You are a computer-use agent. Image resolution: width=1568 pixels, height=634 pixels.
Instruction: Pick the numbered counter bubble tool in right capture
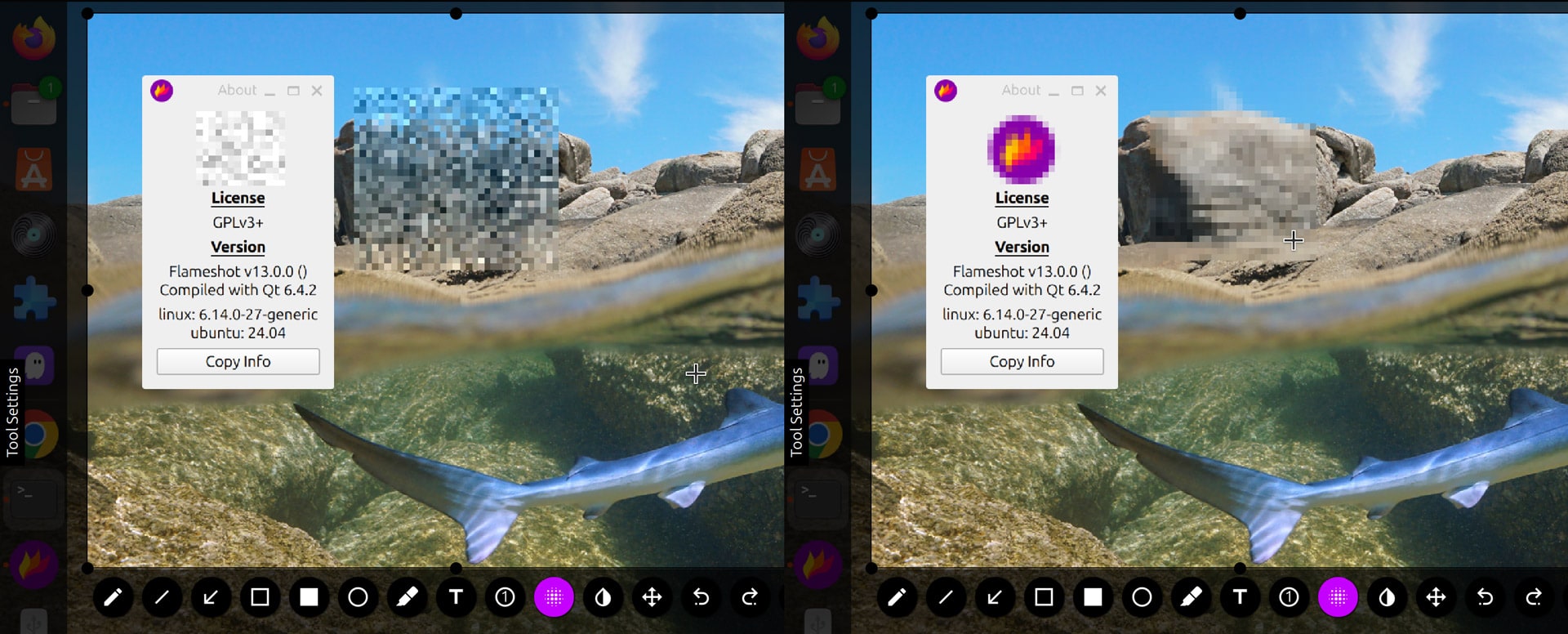(1289, 597)
